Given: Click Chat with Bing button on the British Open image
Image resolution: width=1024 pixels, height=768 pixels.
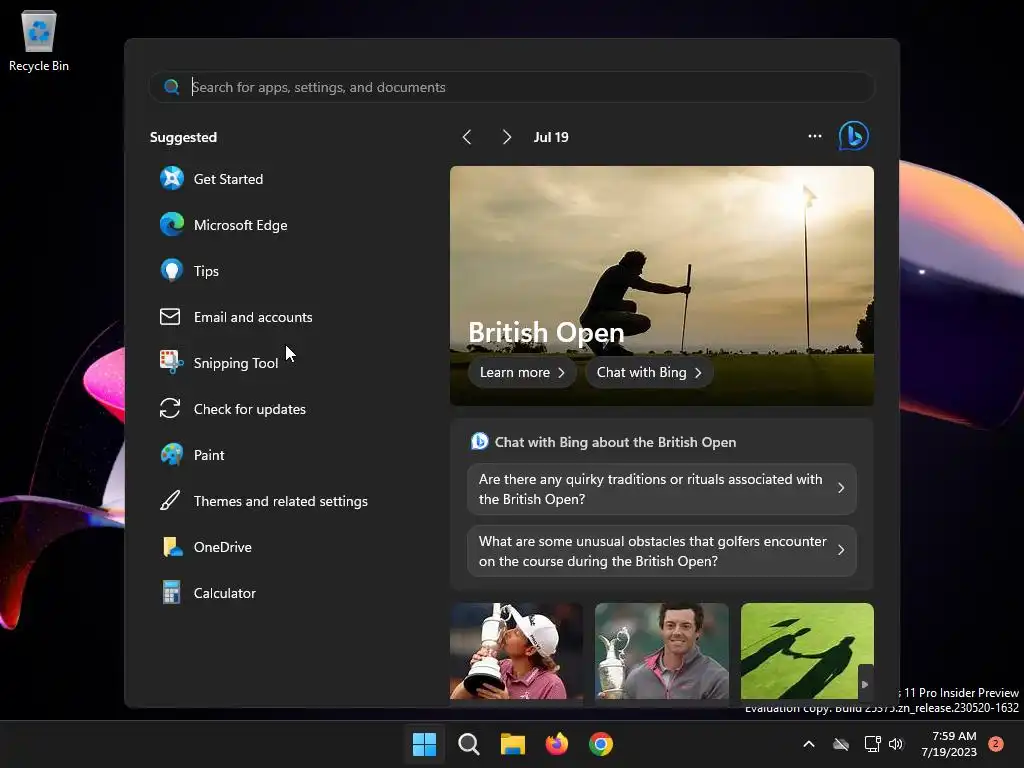Looking at the screenshot, I should [x=648, y=372].
